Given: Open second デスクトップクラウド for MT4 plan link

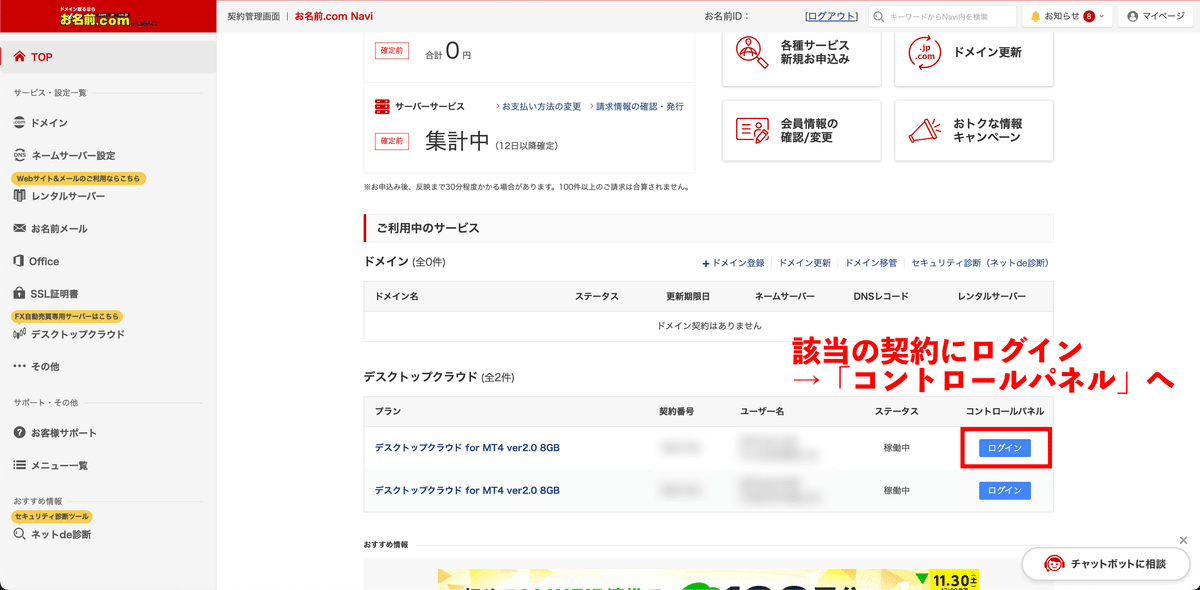Looking at the screenshot, I should (467, 491).
